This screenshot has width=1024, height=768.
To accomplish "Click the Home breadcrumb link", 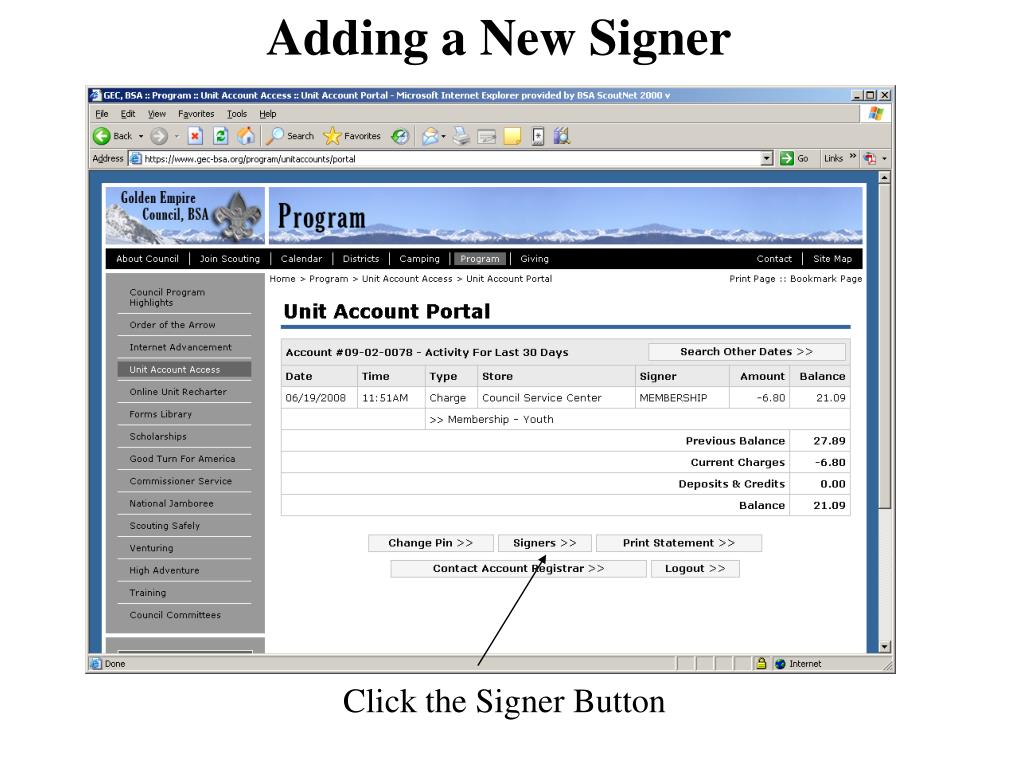I will pyautogui.click(x=282, y=279).
